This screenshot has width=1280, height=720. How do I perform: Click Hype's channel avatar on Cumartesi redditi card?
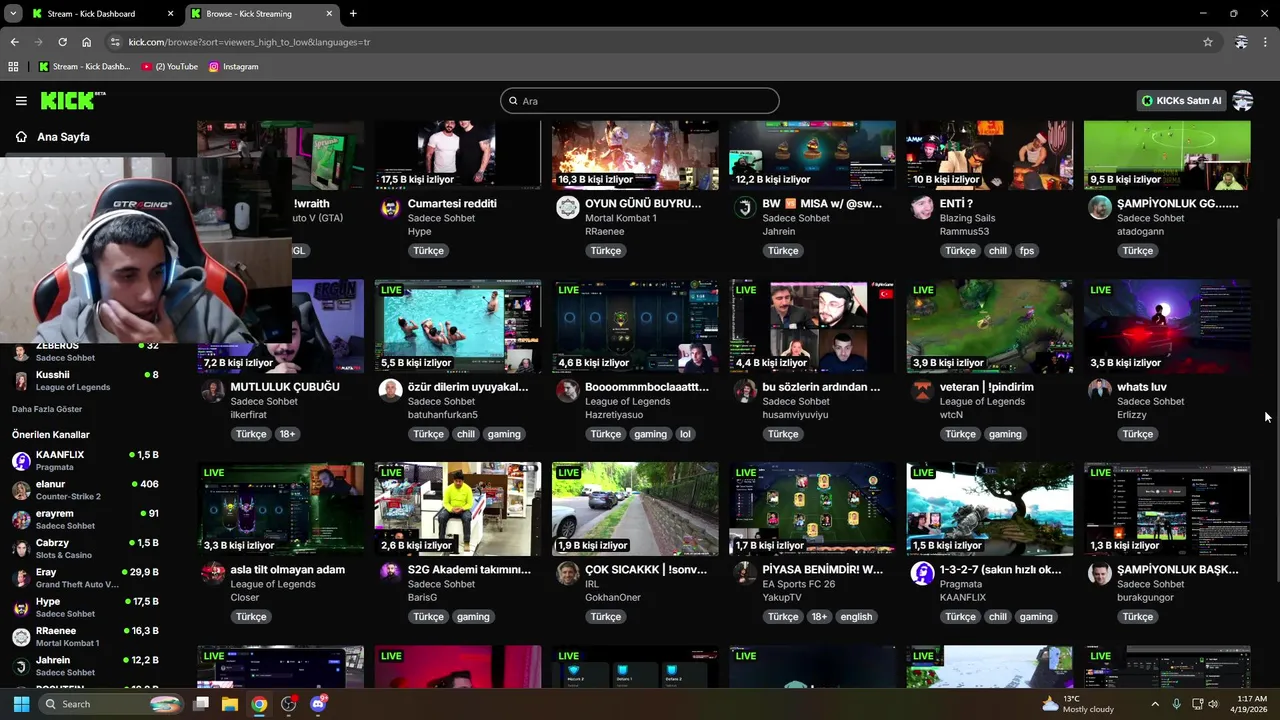pyautogui.click(x=390, y=208)
